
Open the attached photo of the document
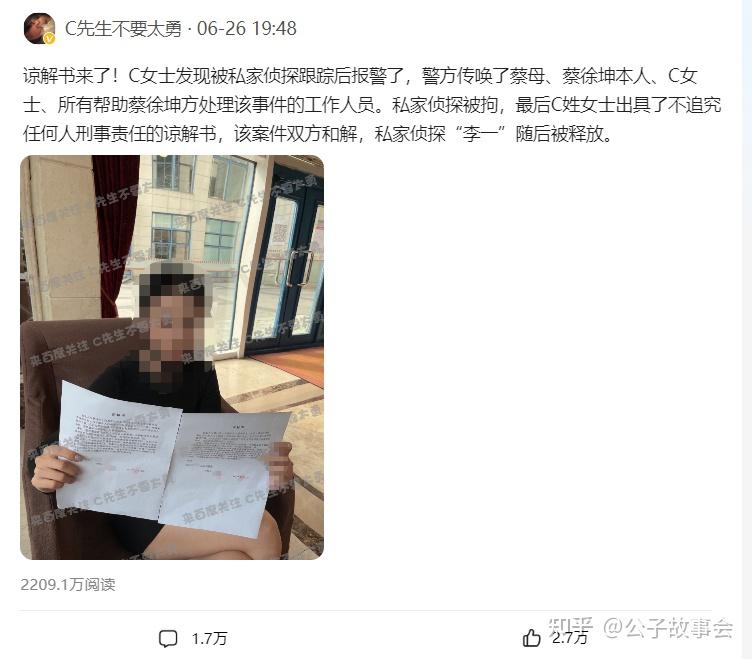[x=172, y=357]
